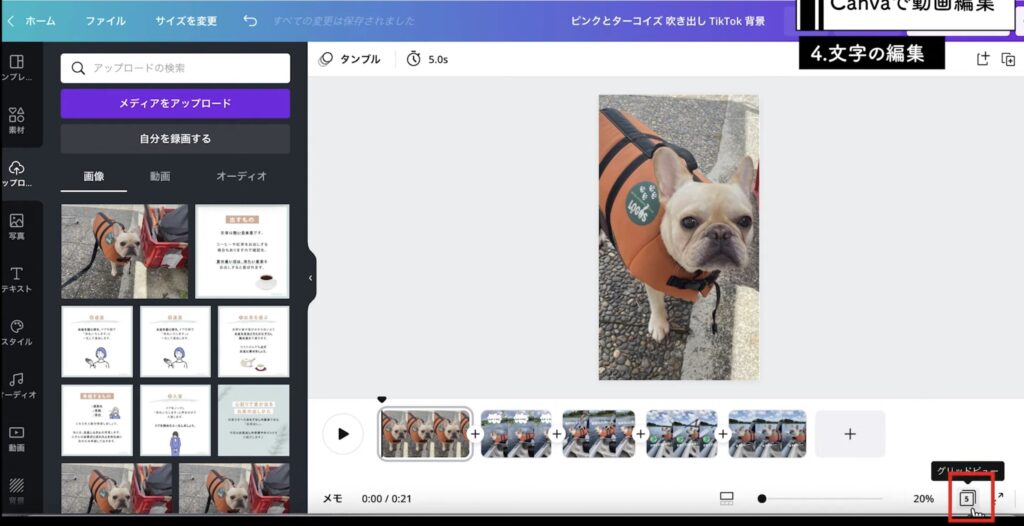Image resolution: width=1024 pixels, height=526 pixels.
Task: Select the first timeline clip with dog
Action: 425,434
